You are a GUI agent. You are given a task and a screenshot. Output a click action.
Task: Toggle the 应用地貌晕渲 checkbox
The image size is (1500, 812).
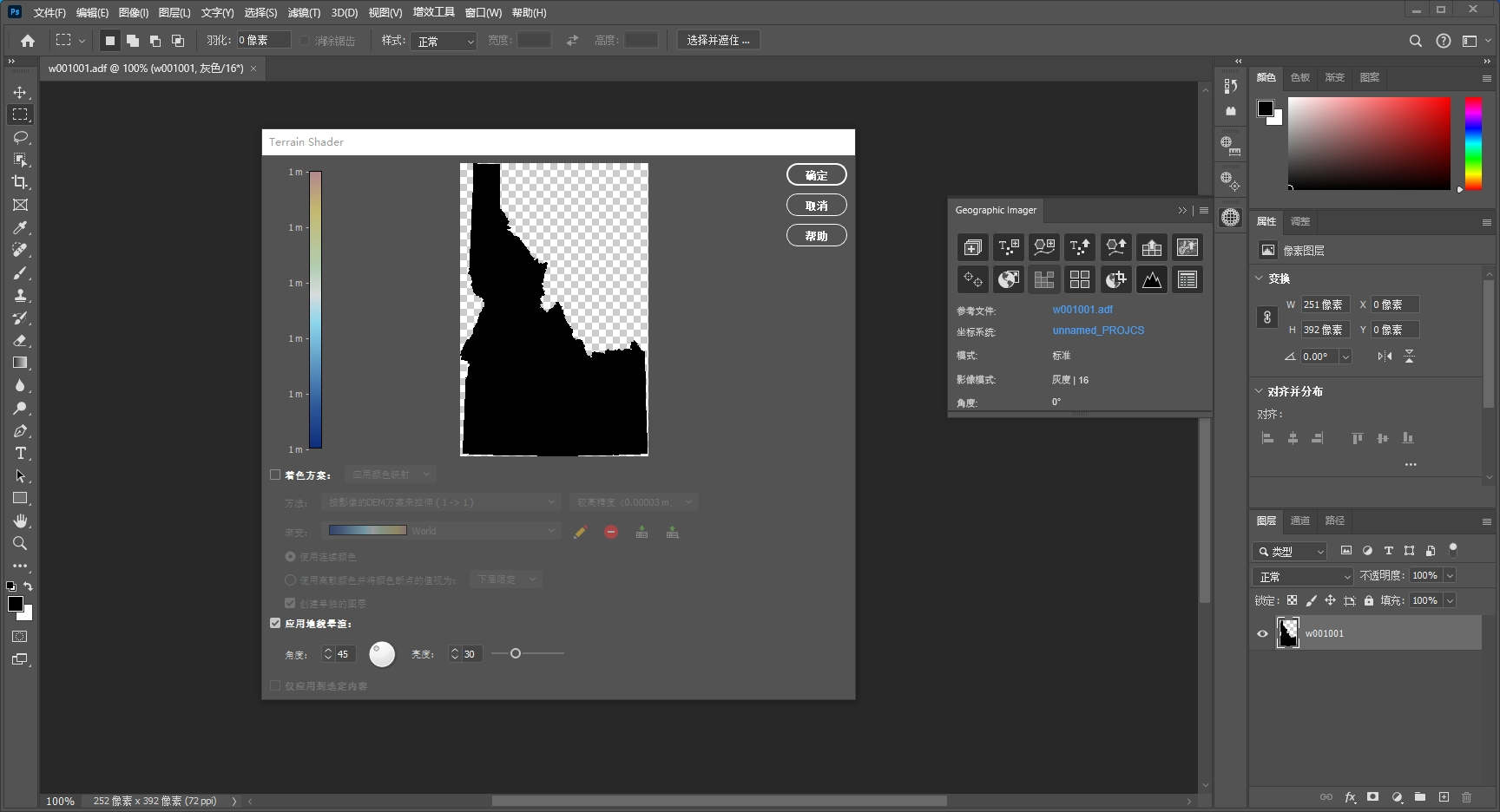(275, 623)
